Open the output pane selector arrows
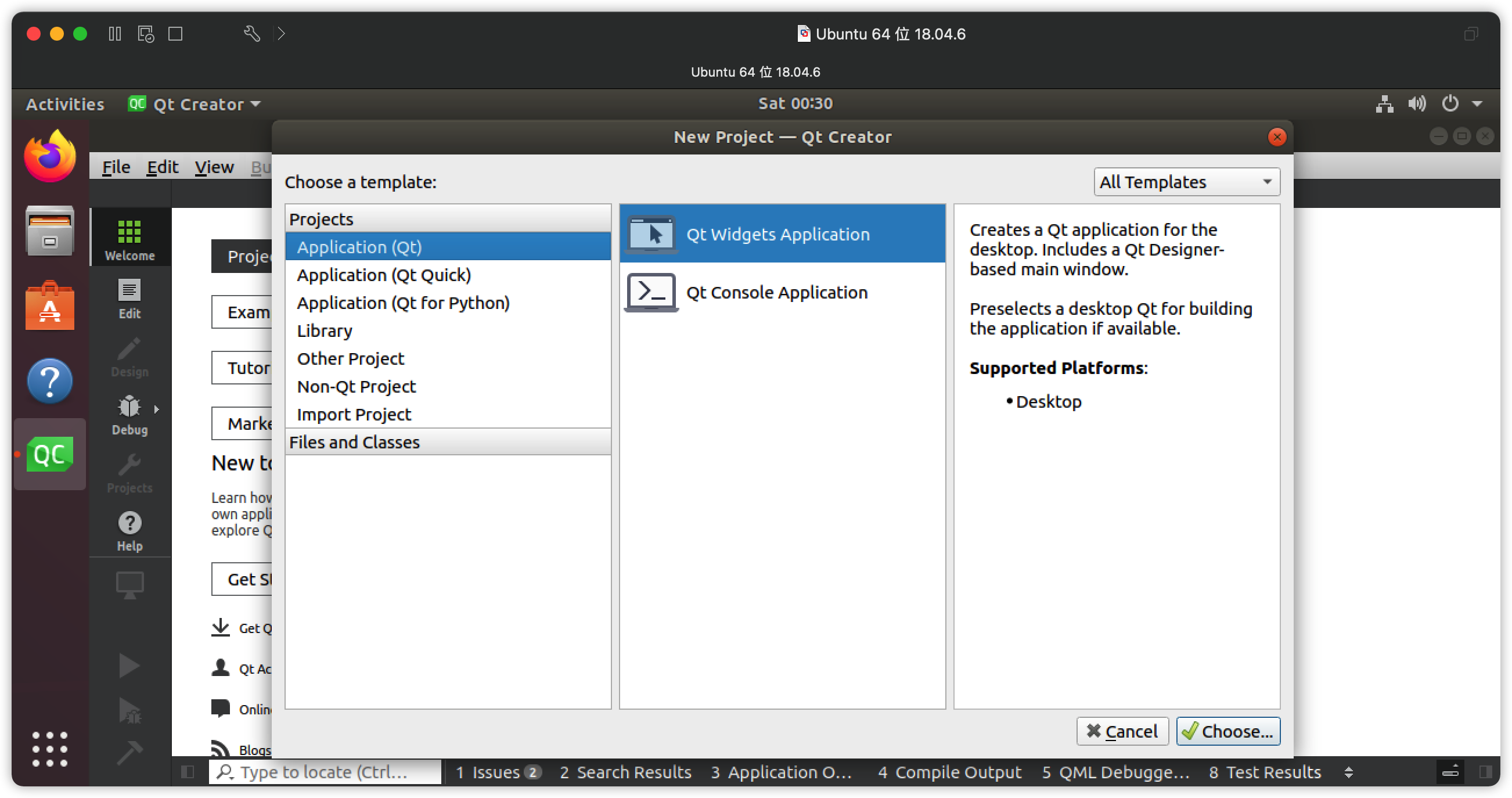This screenshot has width=1512, height=798. click(1349, 772)
